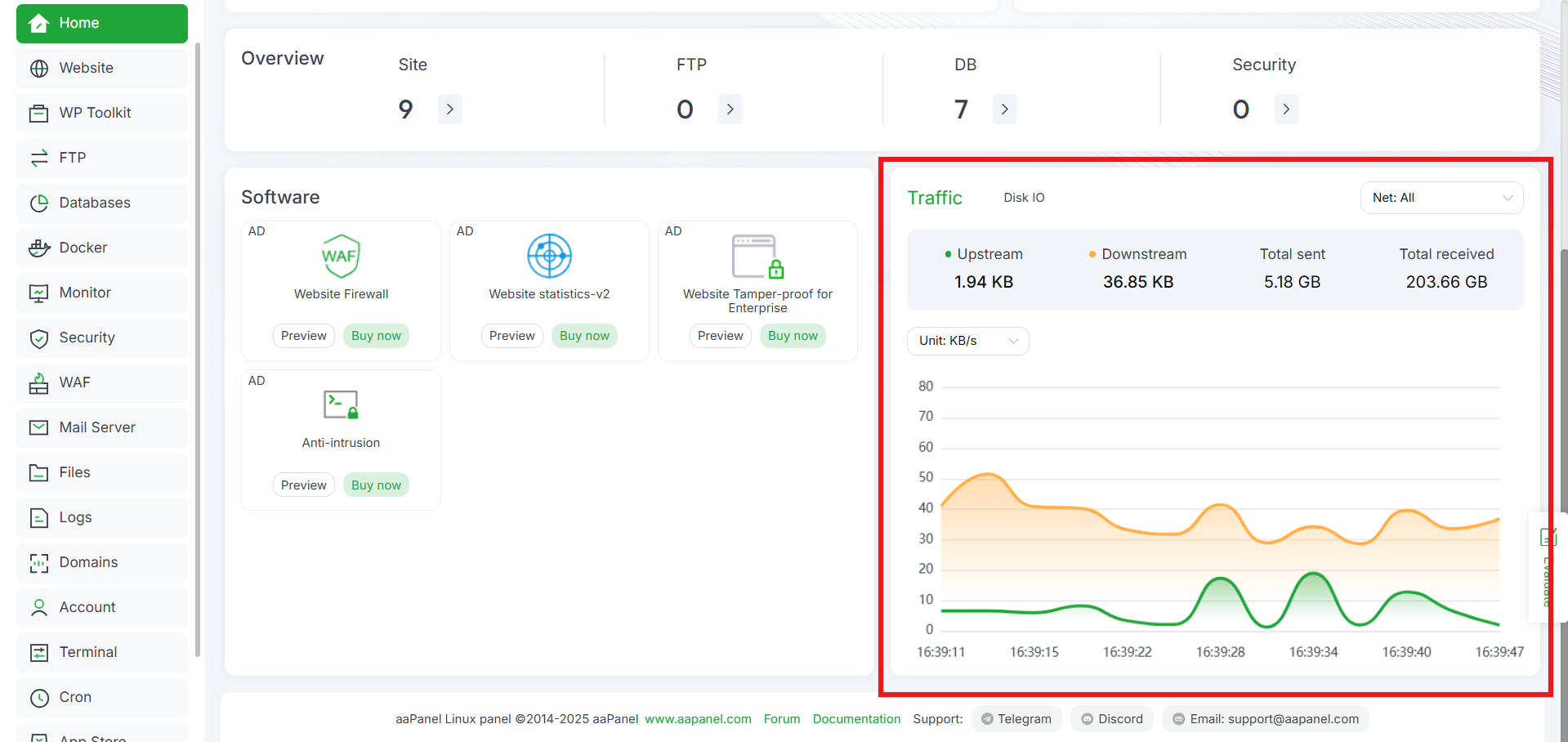
Task: Expand the Site count arrow
Action: click(450, 109)
